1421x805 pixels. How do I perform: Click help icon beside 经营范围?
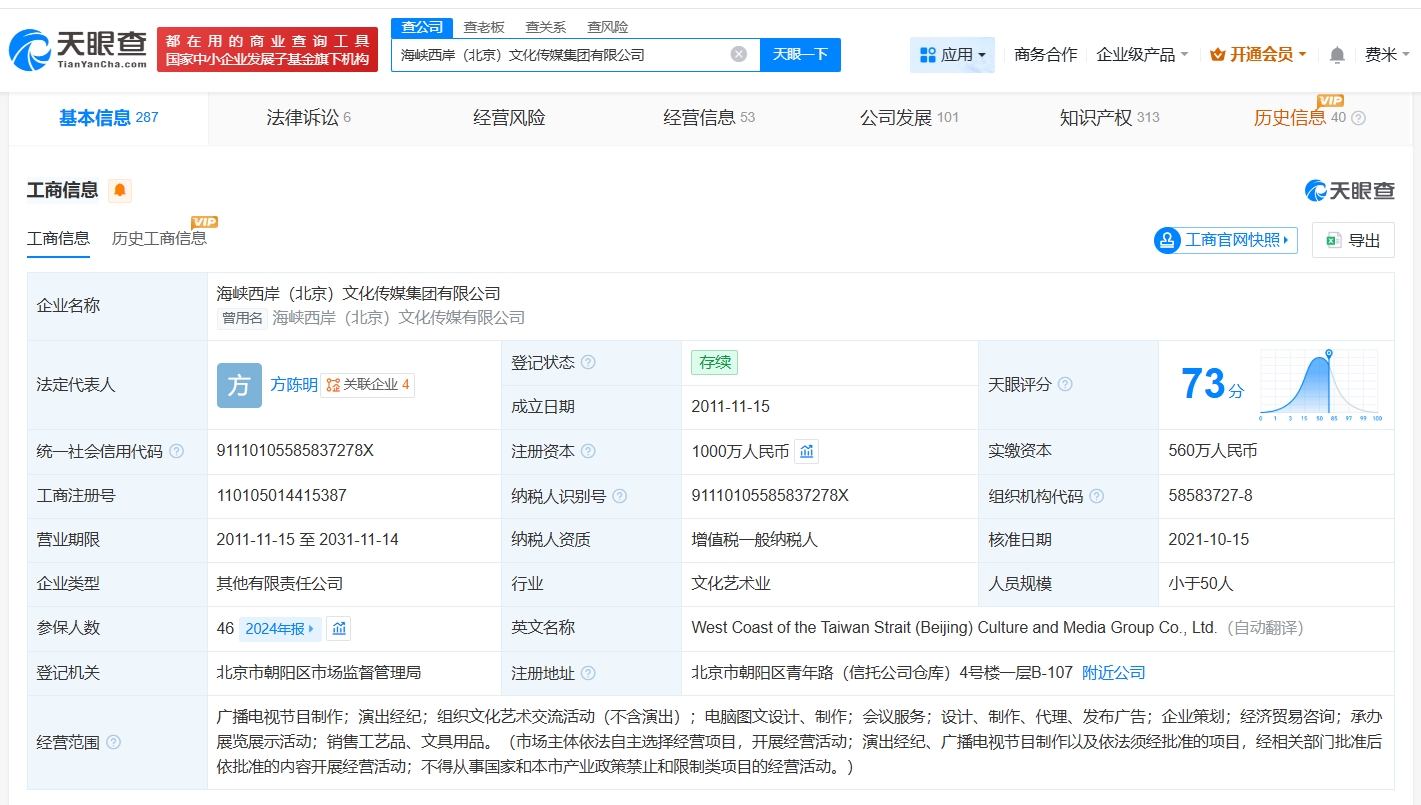pos(114,742)
